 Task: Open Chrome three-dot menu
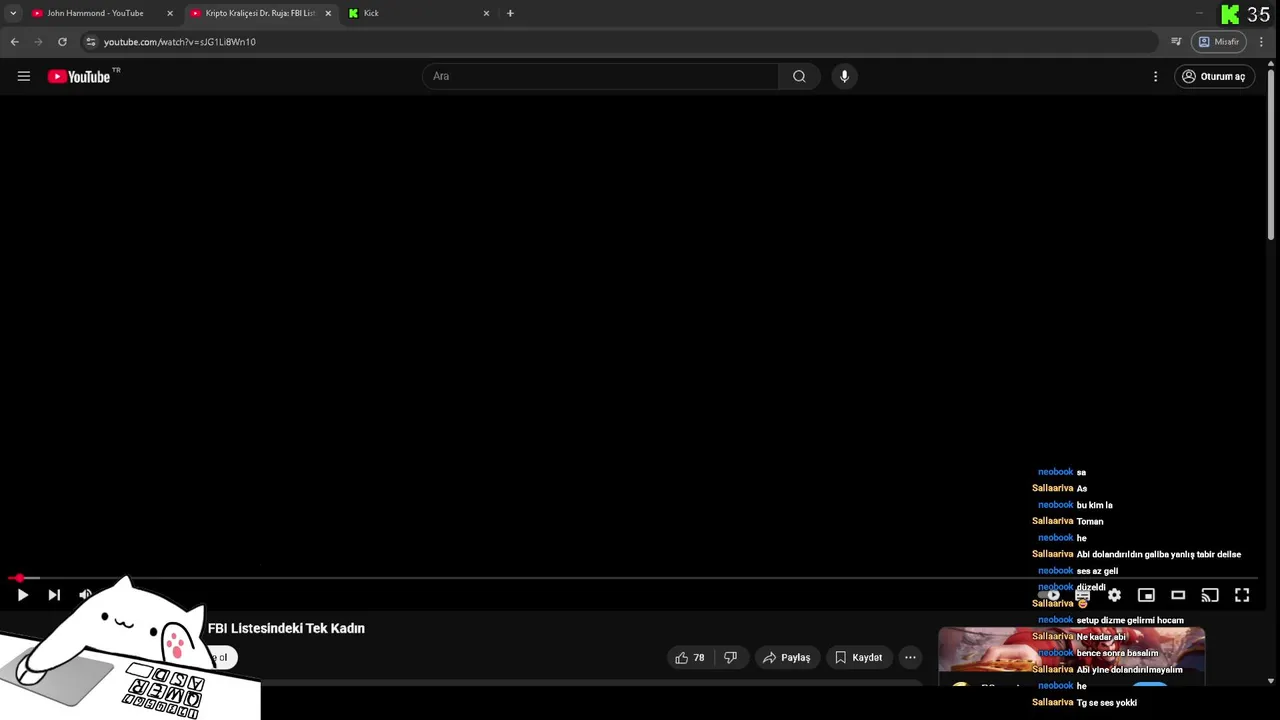click(1261, 42)
